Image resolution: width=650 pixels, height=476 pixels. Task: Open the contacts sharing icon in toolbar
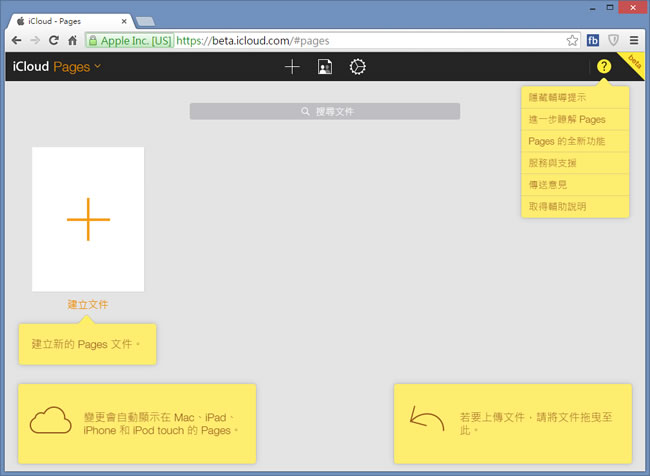click(325, 66)
